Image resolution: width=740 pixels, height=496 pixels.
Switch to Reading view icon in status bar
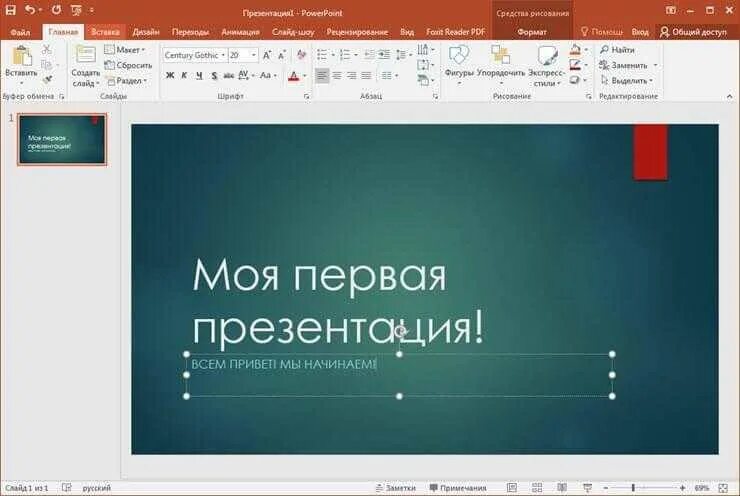[x=562, y=488]
